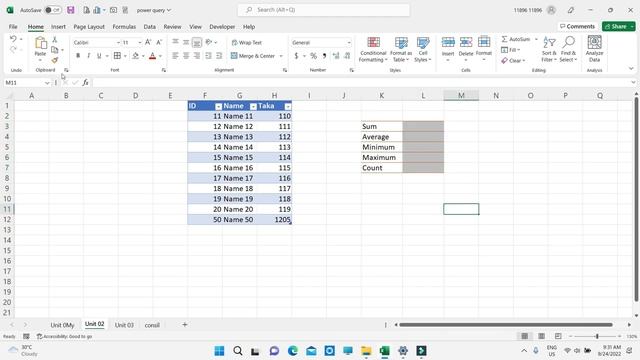Click the Save icon in title bar

(71, 10)
